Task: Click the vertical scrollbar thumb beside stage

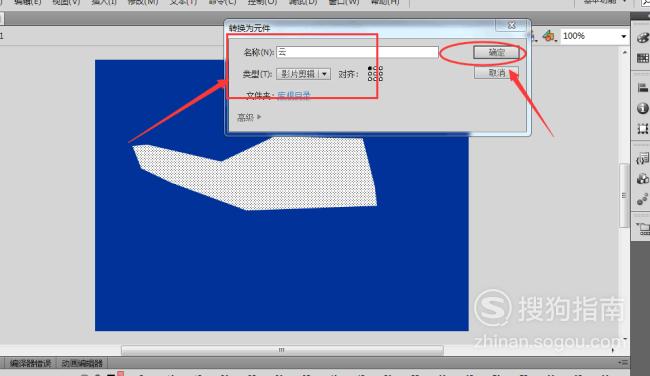Action: pyautogui.click(x=624, y=195)
